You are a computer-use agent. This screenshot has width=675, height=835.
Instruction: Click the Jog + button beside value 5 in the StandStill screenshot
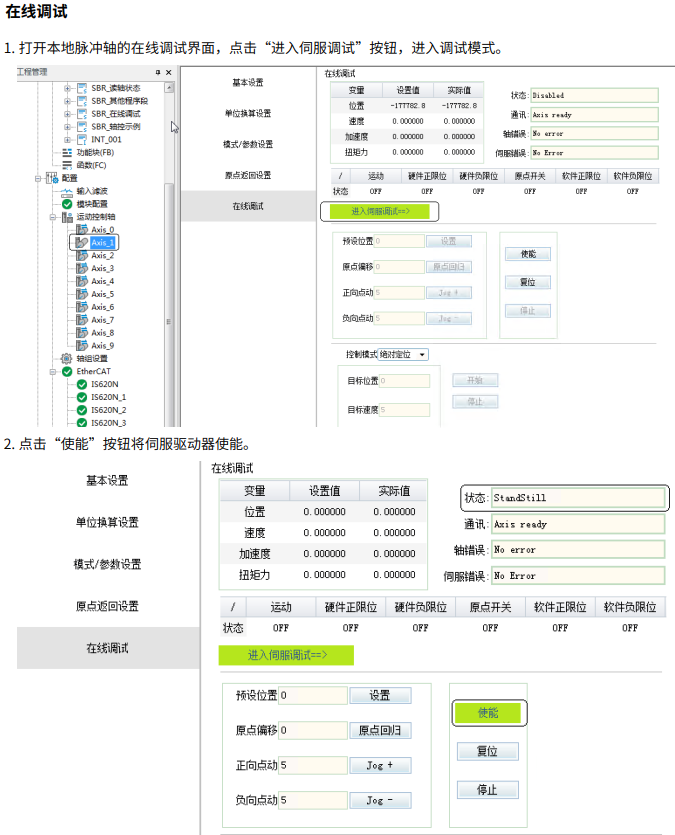tap(380, 765)
